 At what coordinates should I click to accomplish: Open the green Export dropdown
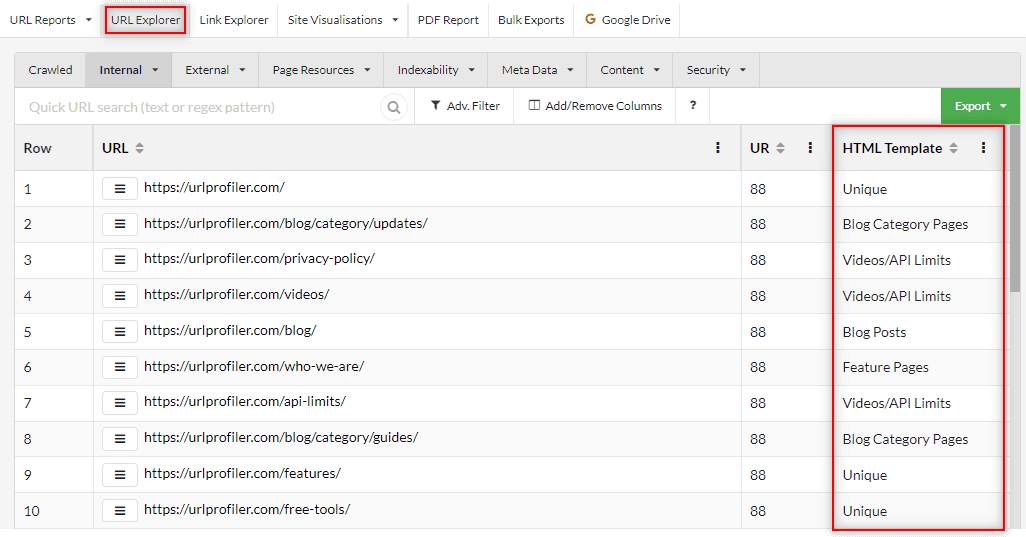pos(980,106)
